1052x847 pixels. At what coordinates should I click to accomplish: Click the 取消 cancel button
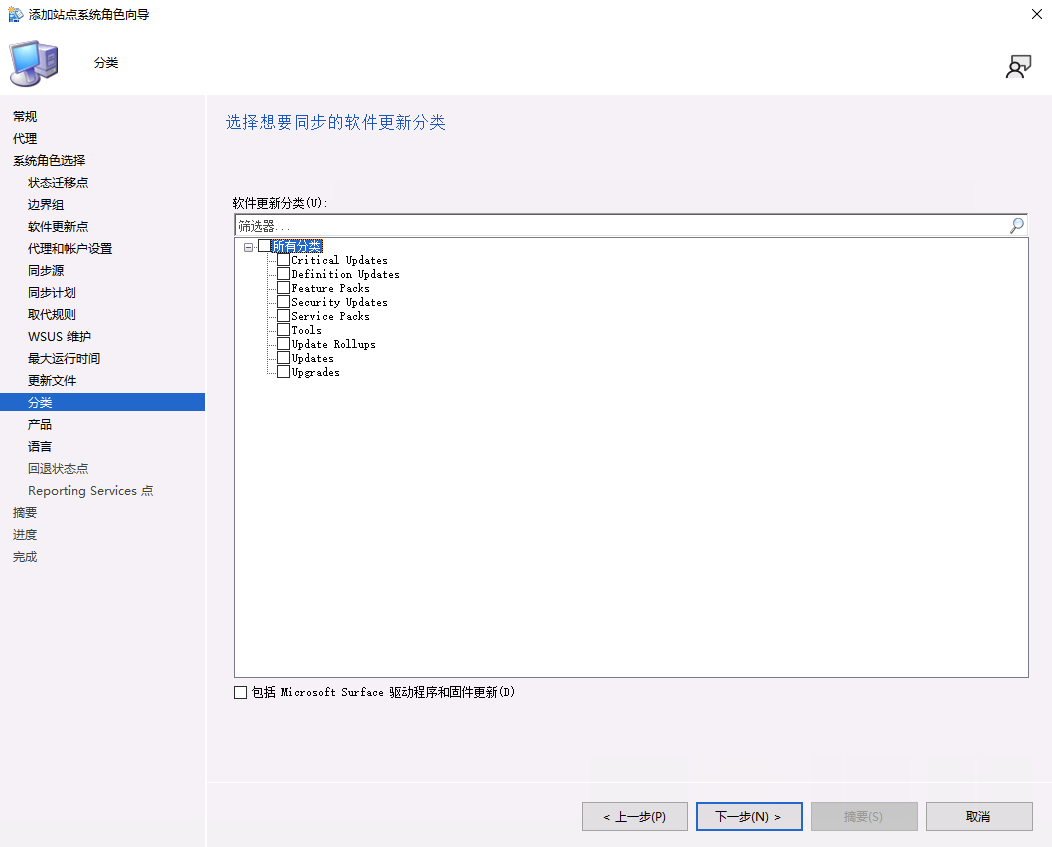(x=979, y=817)
